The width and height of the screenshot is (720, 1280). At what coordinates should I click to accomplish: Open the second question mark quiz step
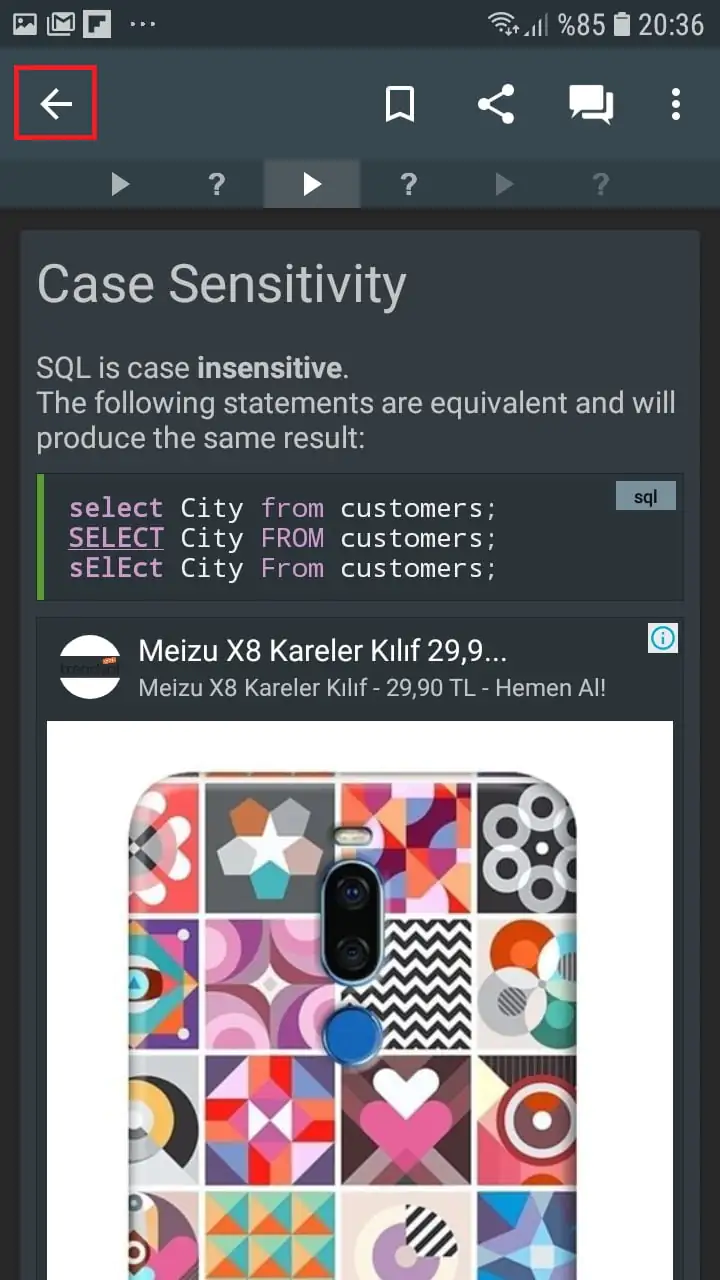pos(408,184)
